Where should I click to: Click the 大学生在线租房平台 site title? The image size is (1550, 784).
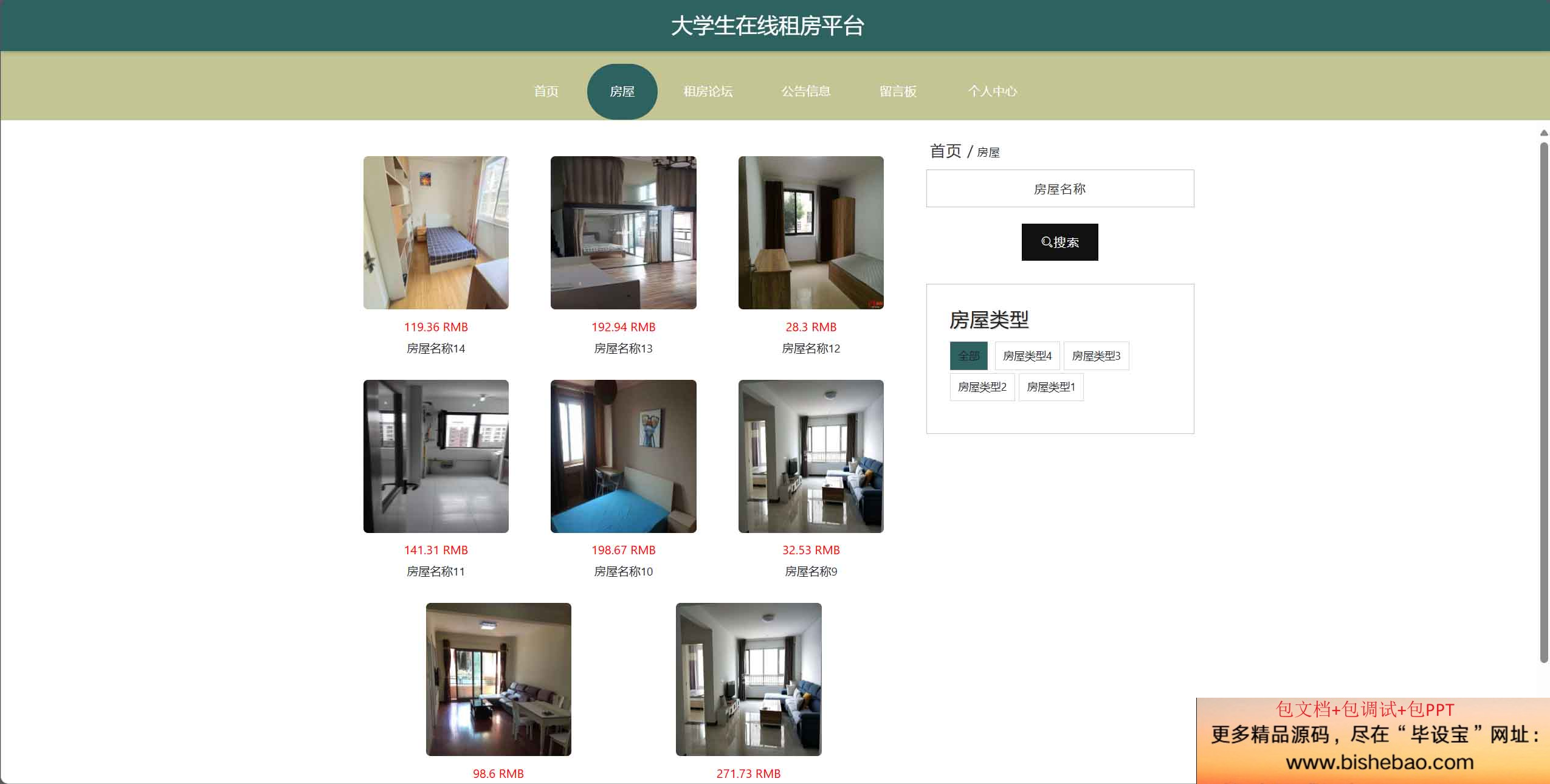pyautogui.click(x=768, y=26)
